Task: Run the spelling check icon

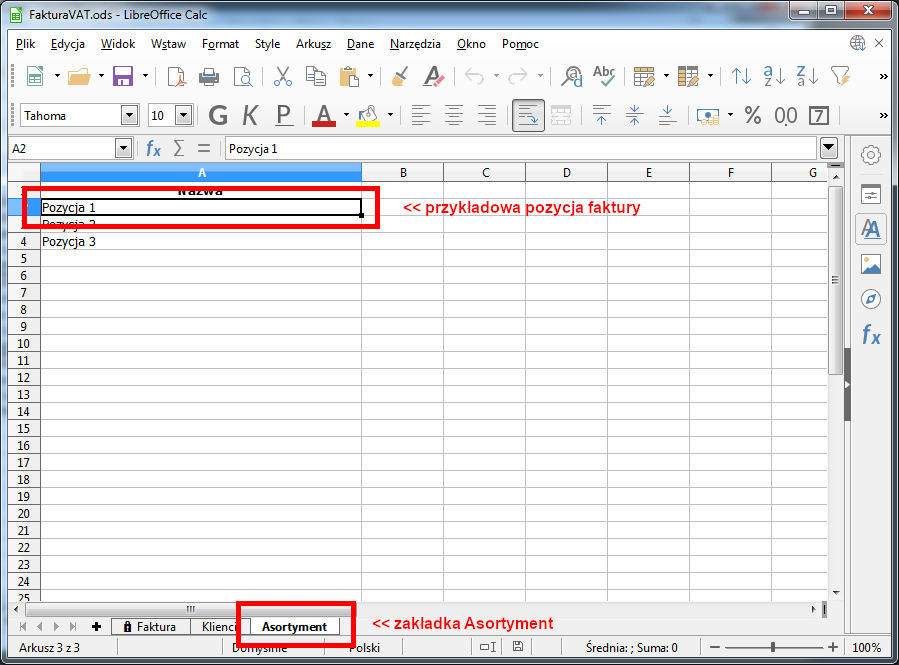Action: coord(604,76)
